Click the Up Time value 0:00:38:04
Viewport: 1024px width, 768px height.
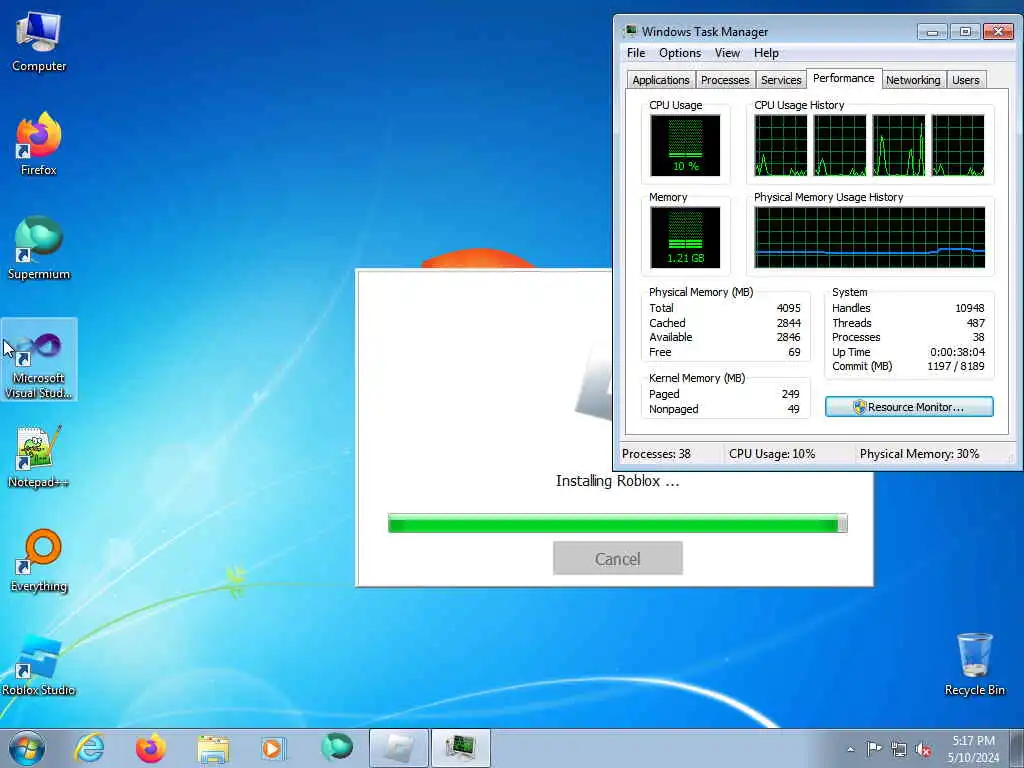pyautogui.click(x=957, y=352)
